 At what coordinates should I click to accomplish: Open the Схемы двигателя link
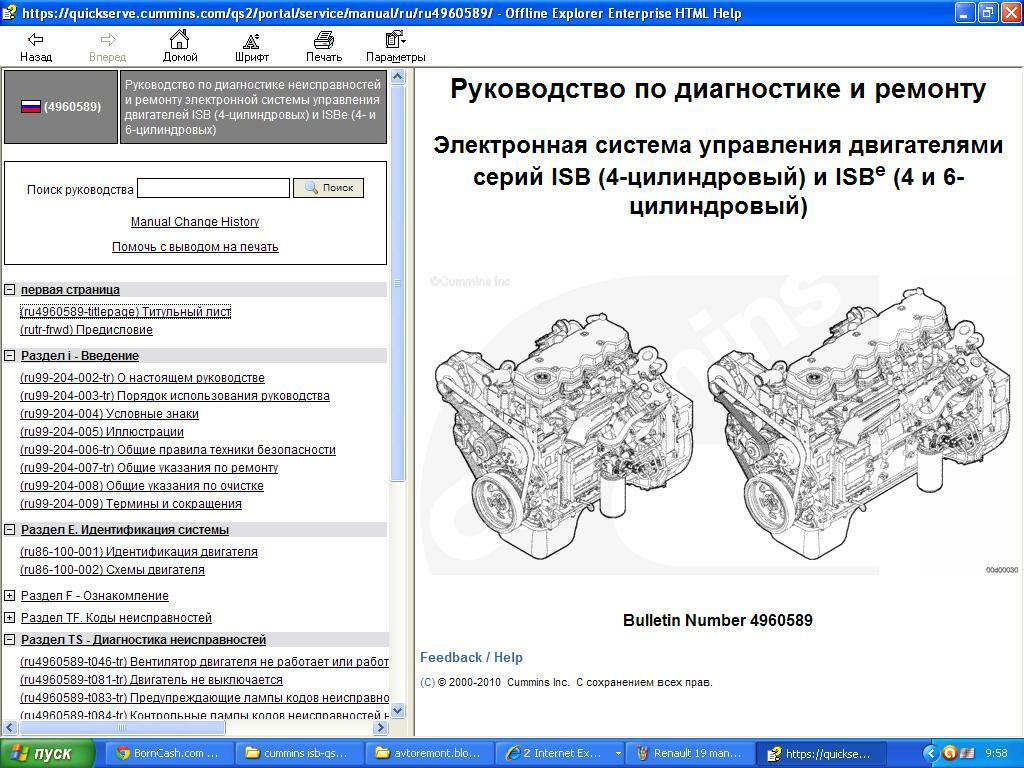(112, 570)
